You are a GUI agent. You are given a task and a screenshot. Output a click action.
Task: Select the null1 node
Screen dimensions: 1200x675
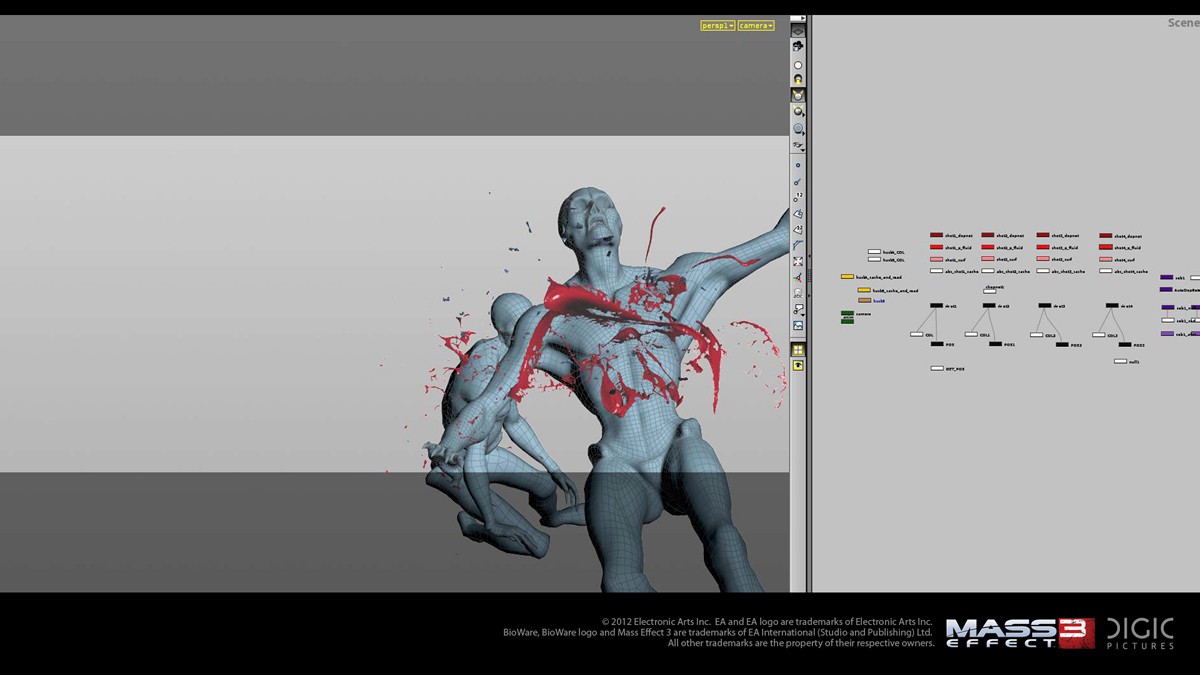click(x=1120, y=361)
